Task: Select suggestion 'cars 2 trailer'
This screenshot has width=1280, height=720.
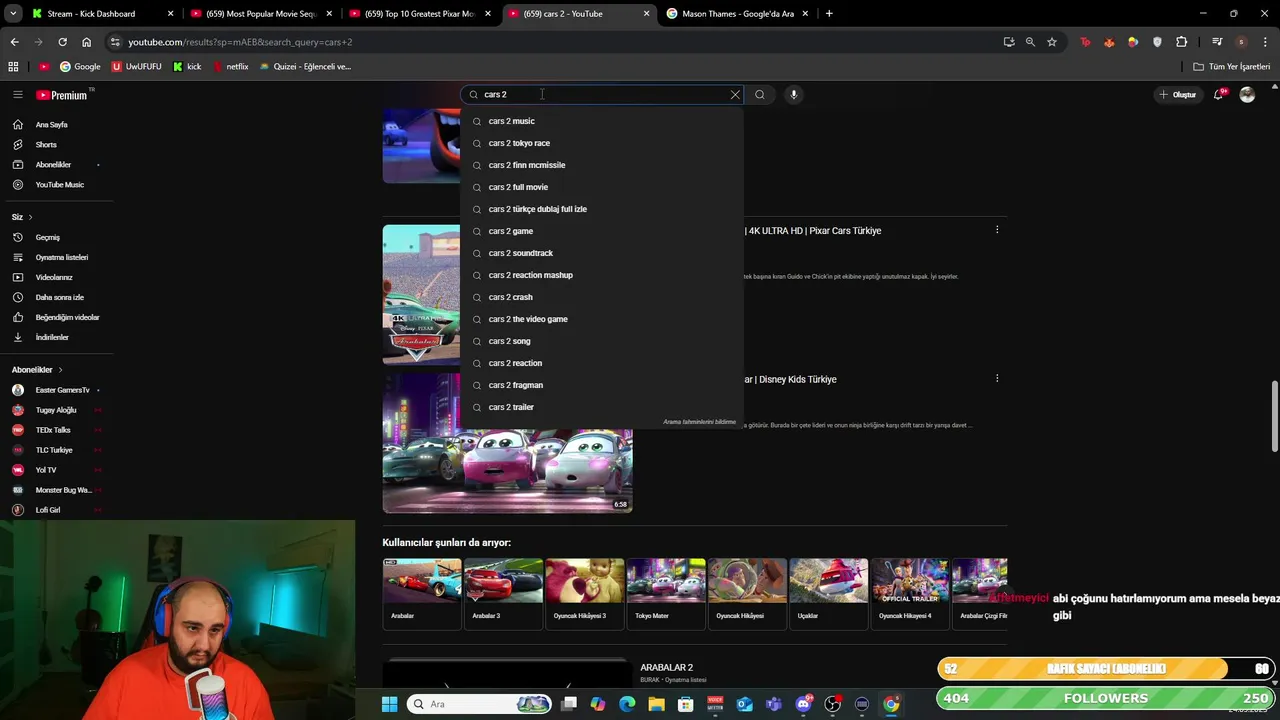Action: [x=601, y=407]
